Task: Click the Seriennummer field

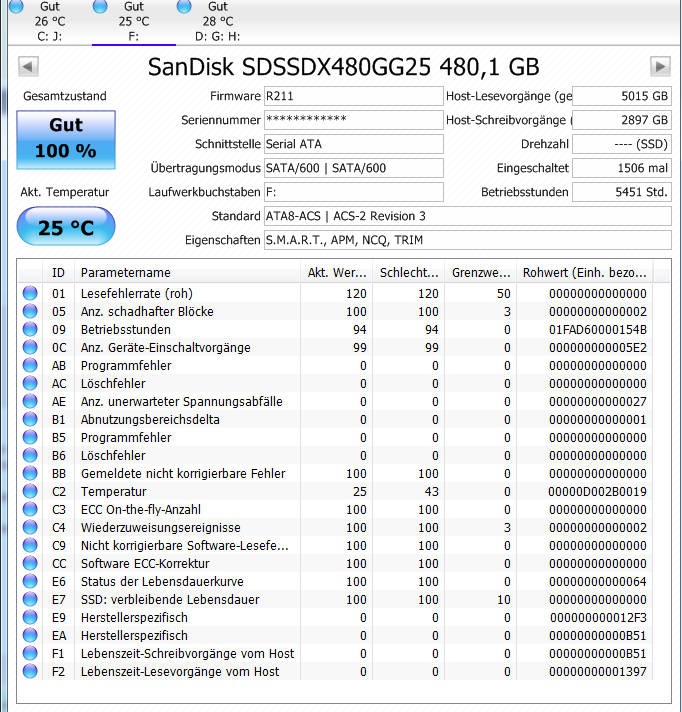Action: (354, 120)
